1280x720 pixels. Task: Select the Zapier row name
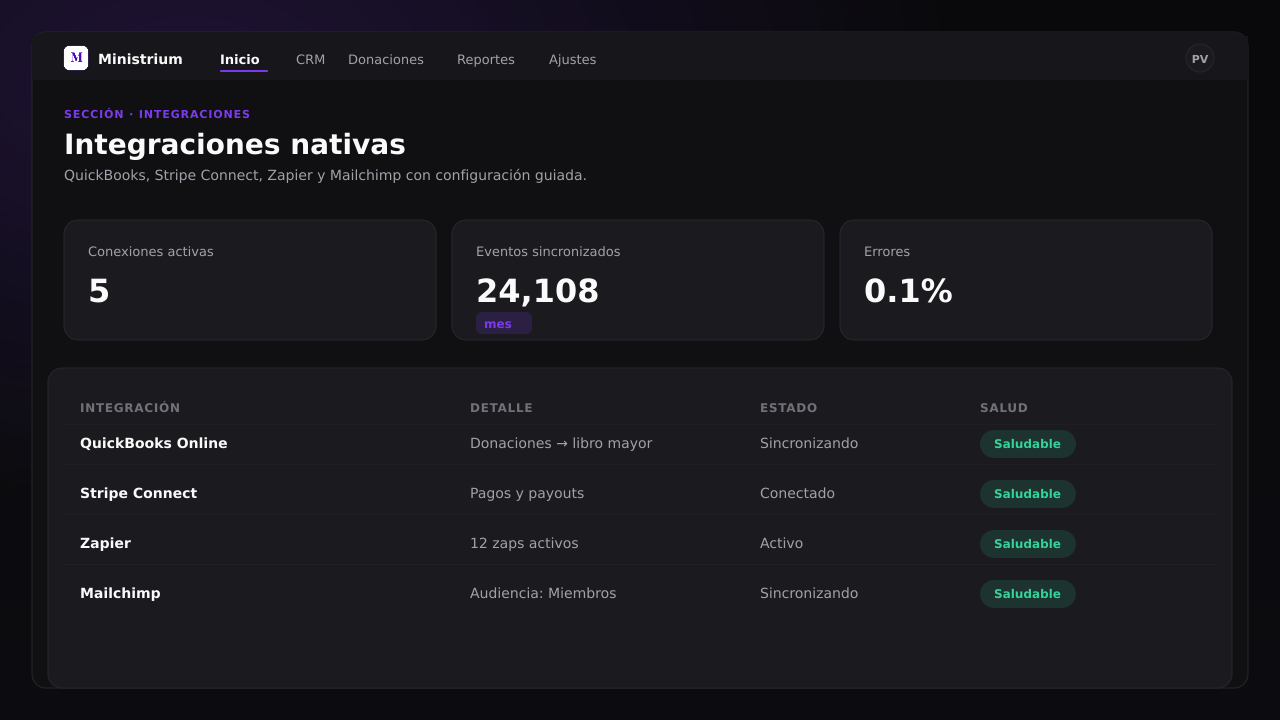(105, 543)
